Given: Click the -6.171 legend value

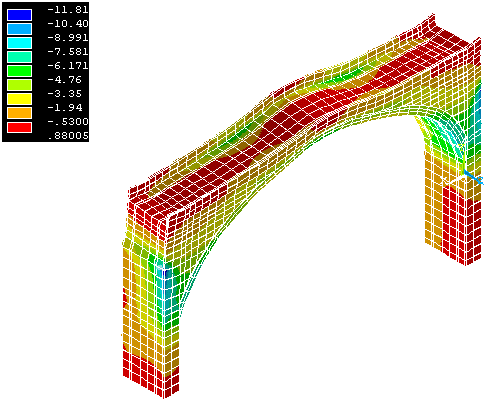Looking at the screenshot, I should [68, 66].
